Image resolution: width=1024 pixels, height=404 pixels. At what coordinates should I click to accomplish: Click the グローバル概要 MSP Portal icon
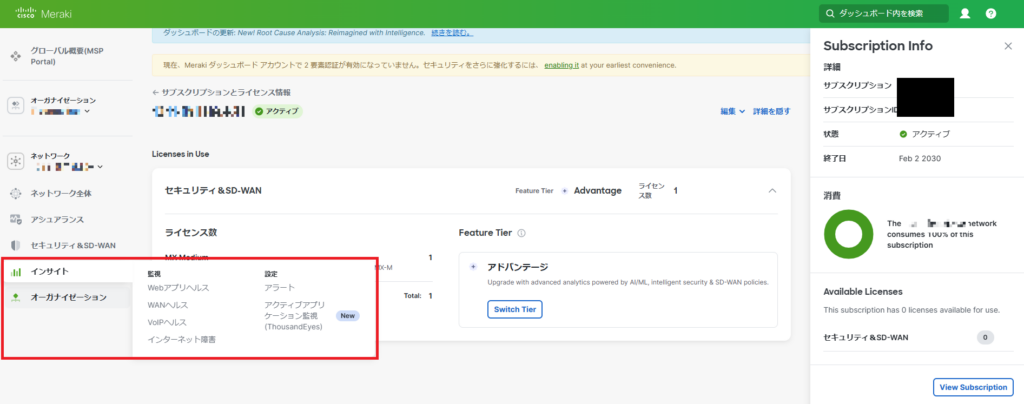[16, 56]
